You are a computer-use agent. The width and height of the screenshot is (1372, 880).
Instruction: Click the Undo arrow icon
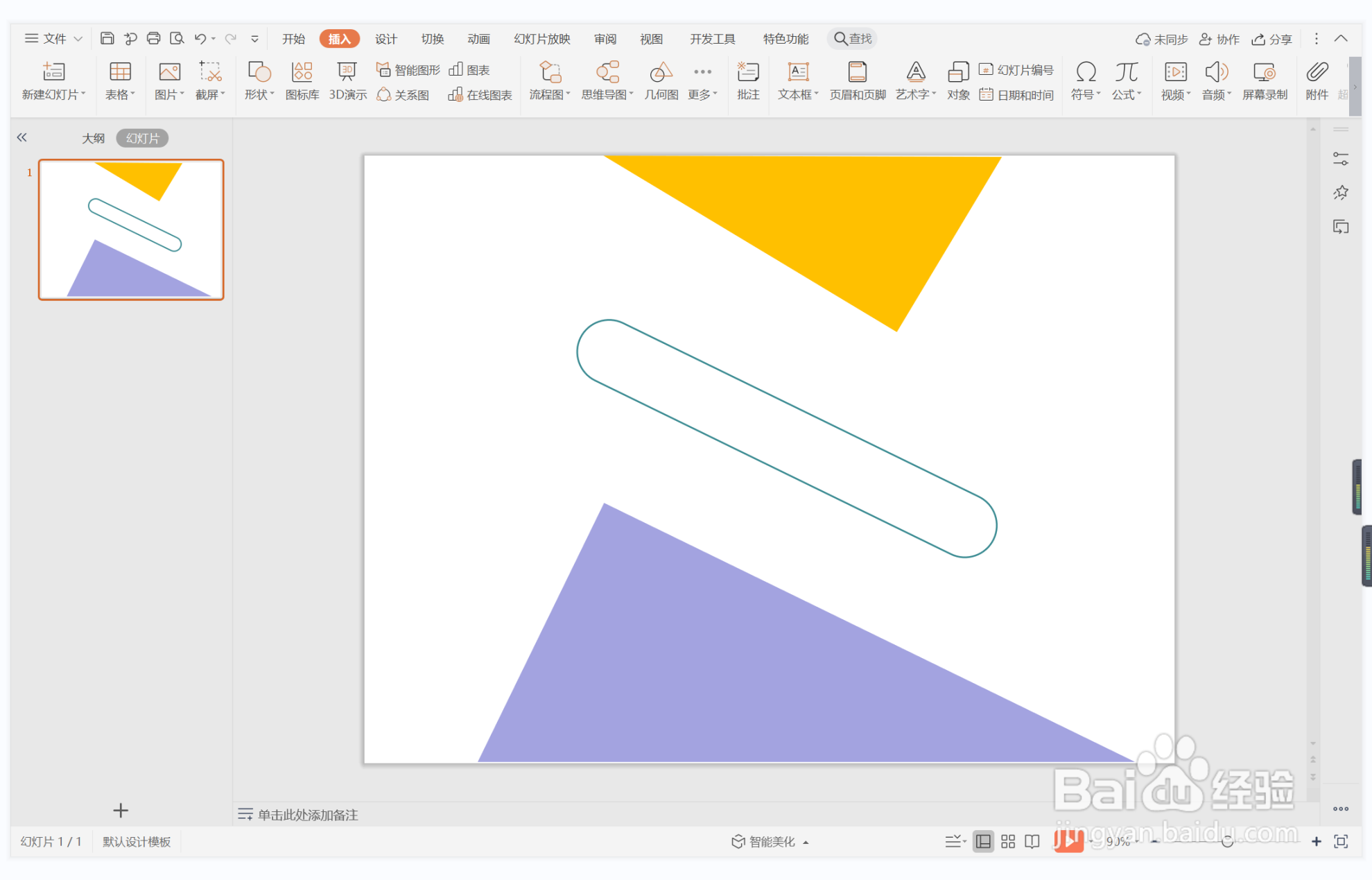coord(200,38)
